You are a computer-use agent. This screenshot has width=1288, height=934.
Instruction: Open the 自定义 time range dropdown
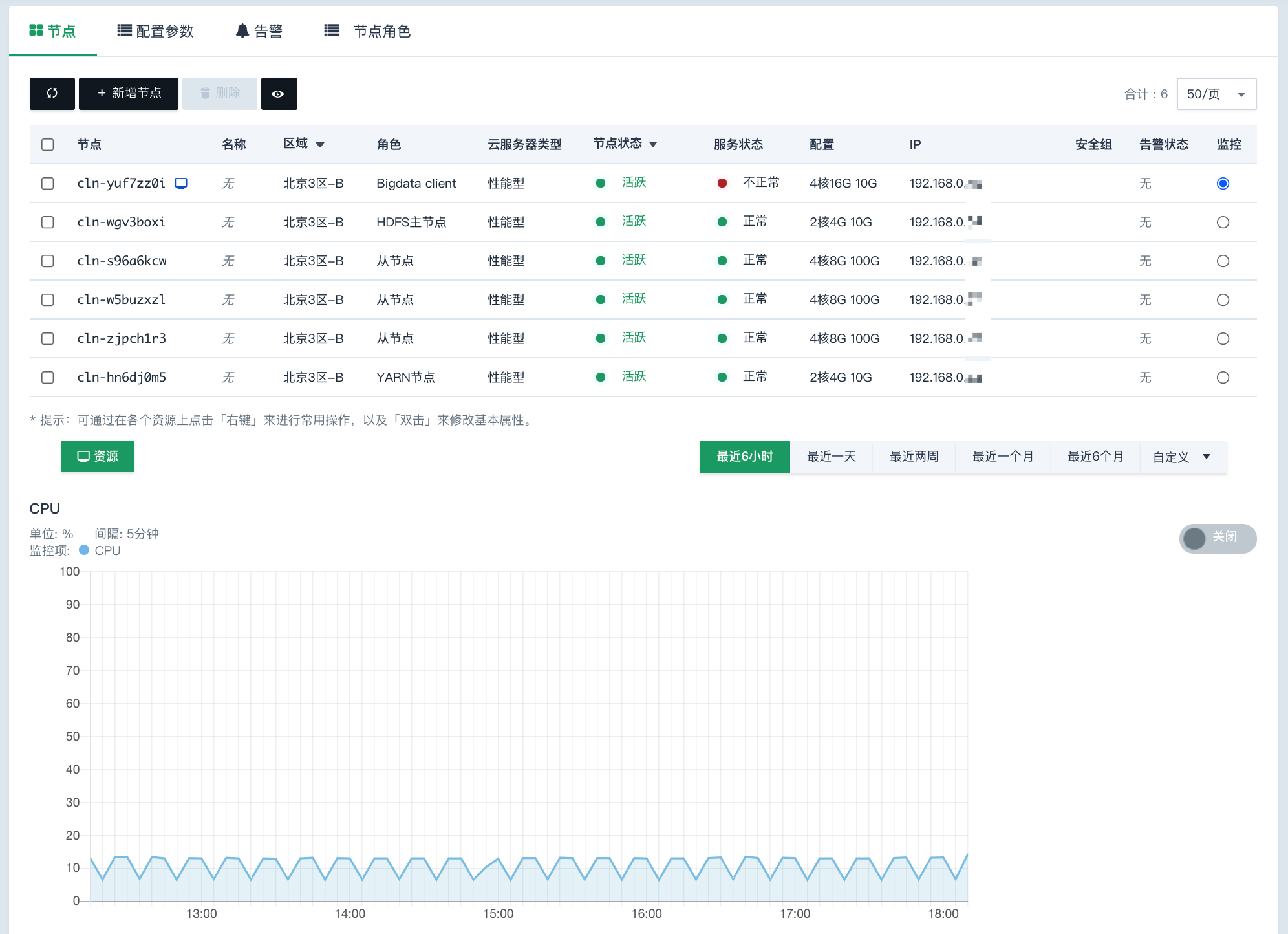[1183, 457]
